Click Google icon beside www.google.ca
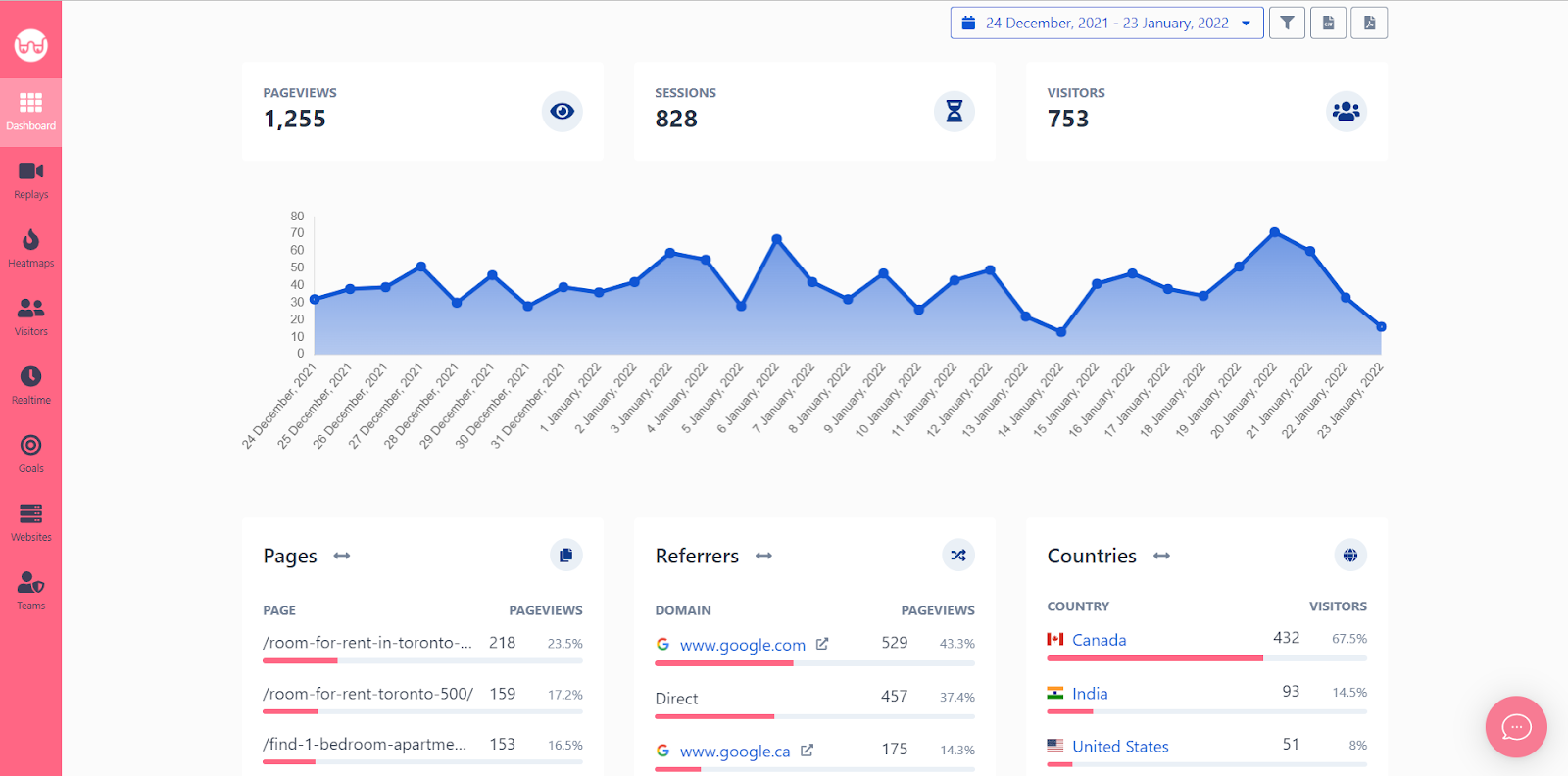This screenshot has height=776, width=1568. (663, 751)
